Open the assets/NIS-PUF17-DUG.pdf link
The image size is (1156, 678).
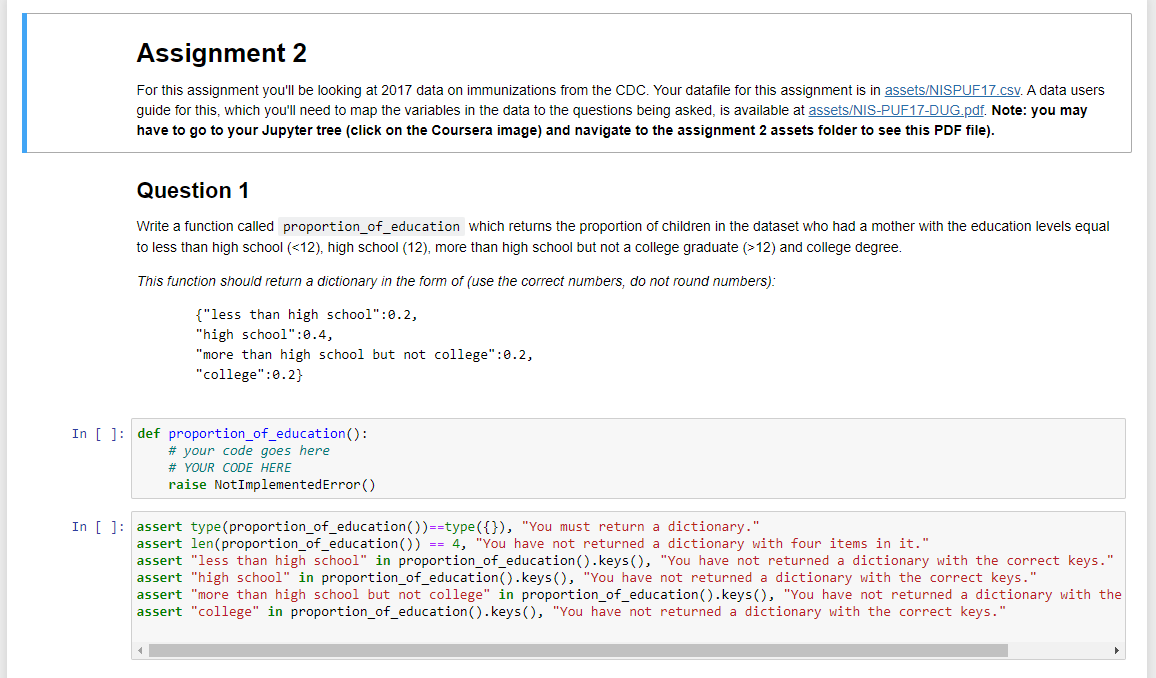point(896,111)
